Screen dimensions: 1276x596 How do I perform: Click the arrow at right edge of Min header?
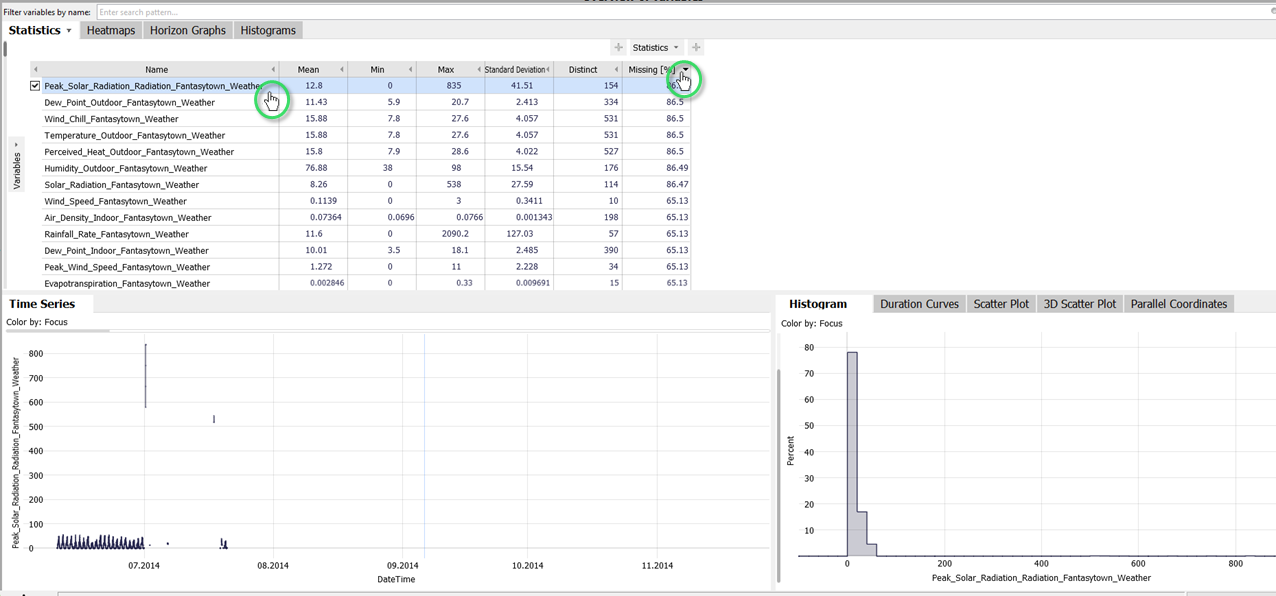(410, 70)
